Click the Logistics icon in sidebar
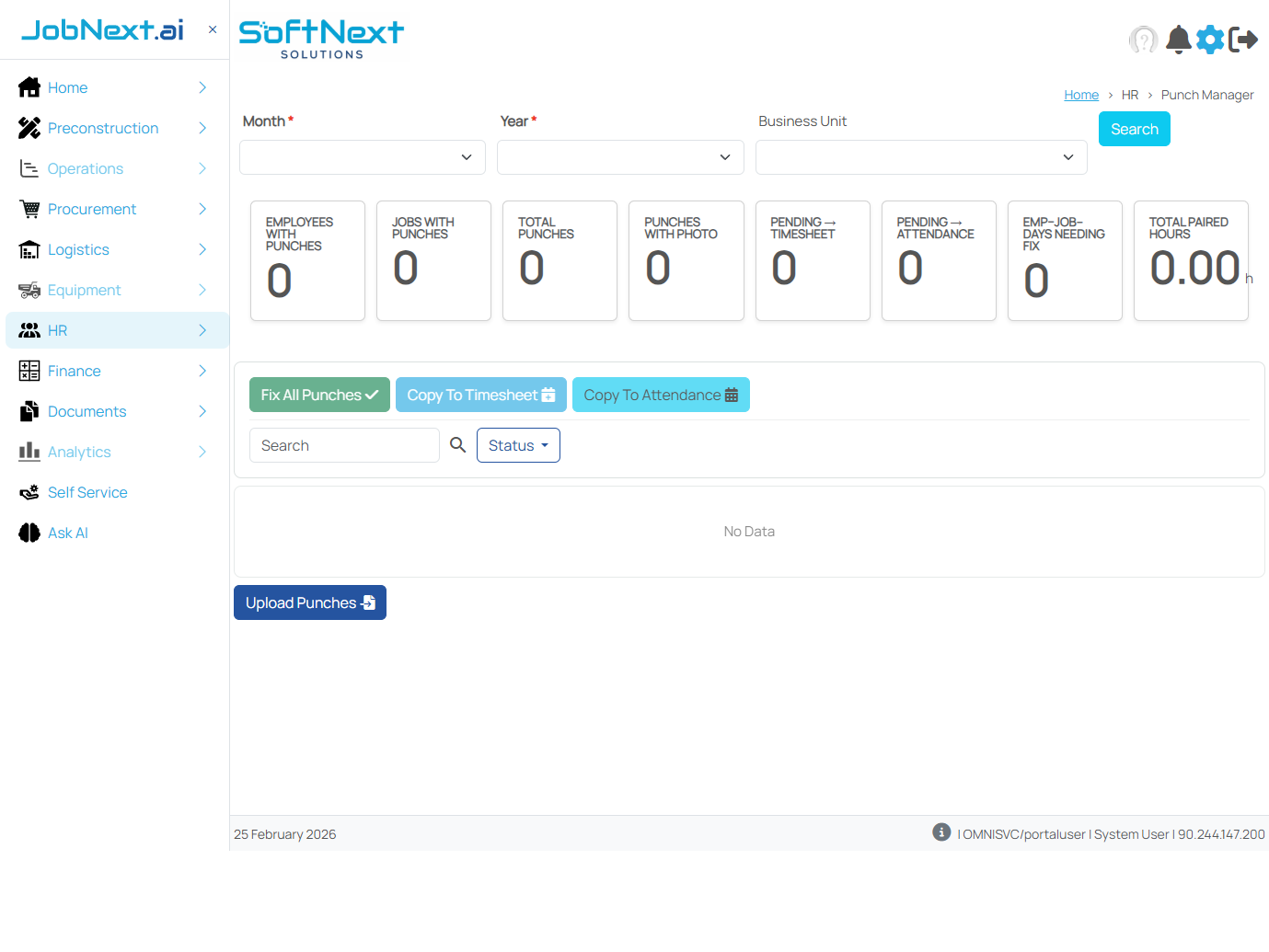The height and width of the screenshot is (952, 1269). (29, 249)
